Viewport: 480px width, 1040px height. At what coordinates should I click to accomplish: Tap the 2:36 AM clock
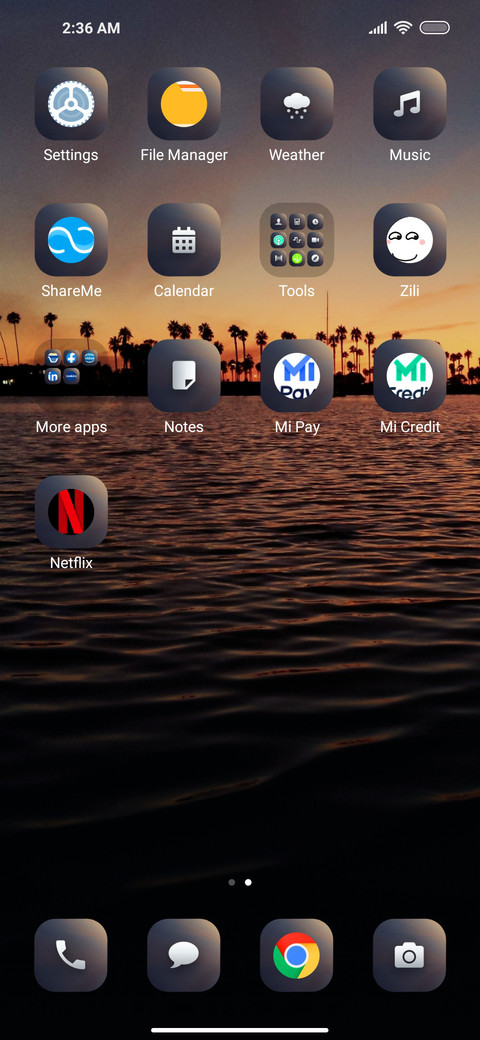(91, 28)
